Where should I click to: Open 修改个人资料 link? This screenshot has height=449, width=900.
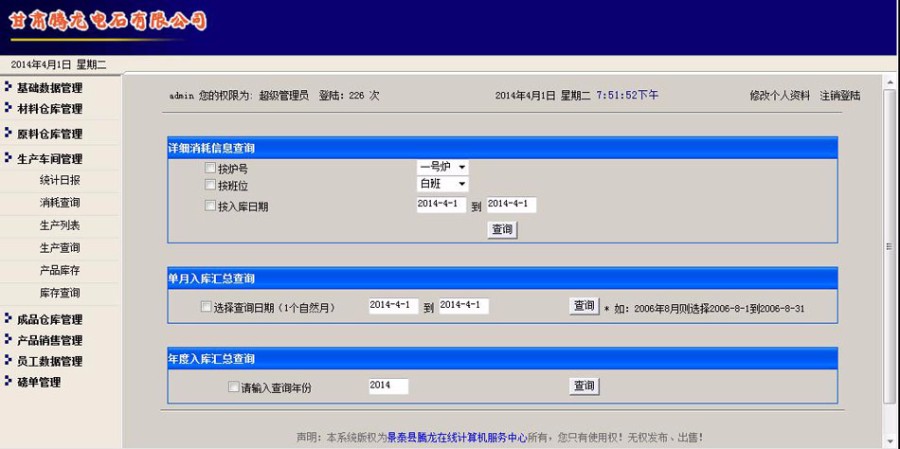(779, 96)
